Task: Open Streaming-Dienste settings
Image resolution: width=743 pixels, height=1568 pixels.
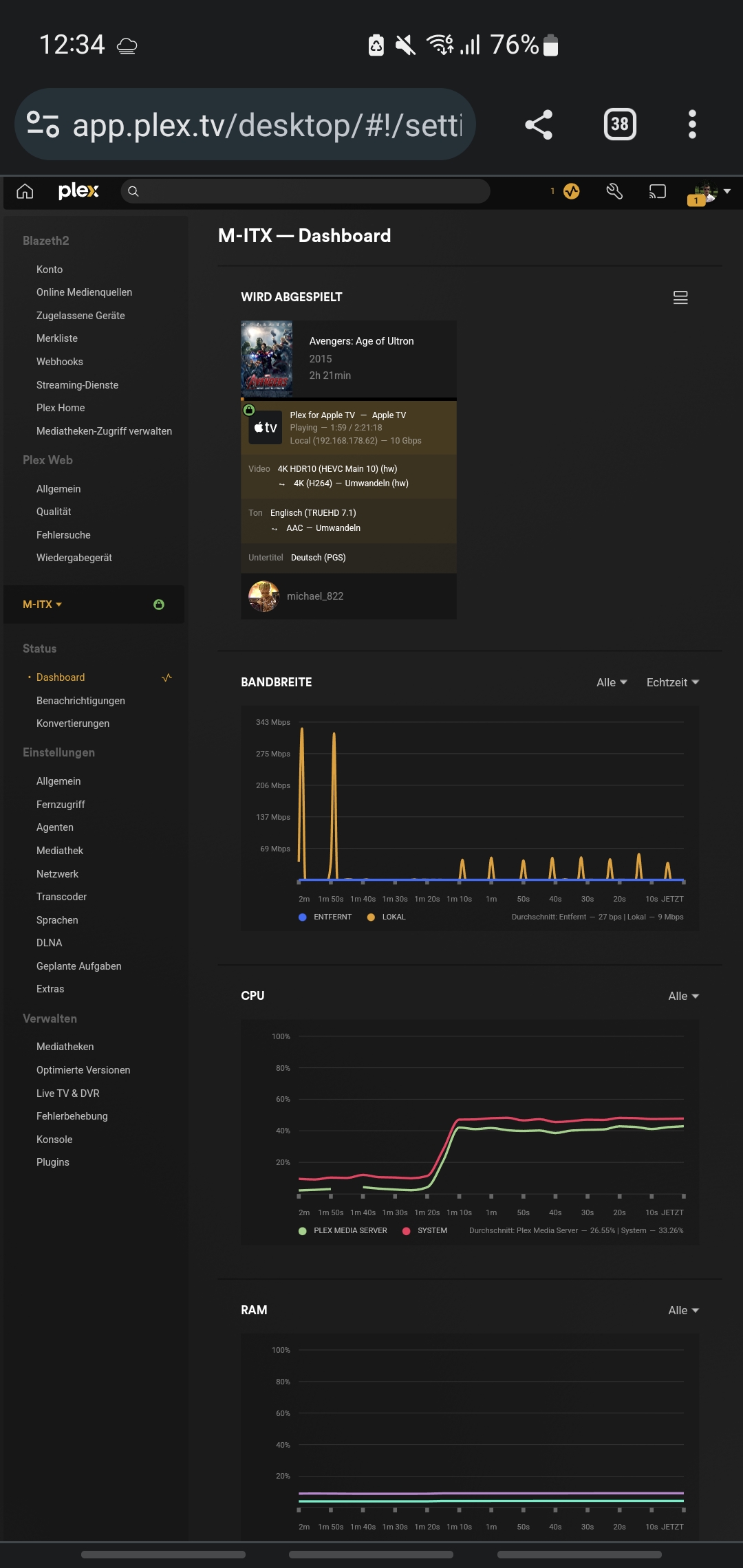Action: 77,385
